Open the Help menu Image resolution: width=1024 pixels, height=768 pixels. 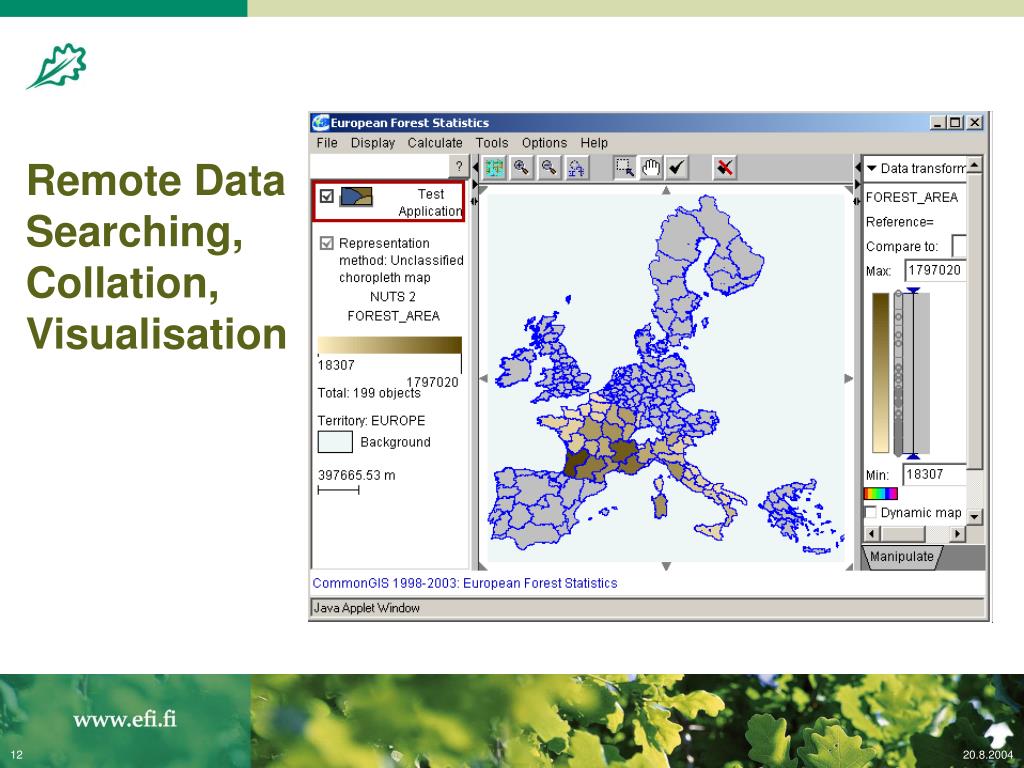click(x=594, y=143)
